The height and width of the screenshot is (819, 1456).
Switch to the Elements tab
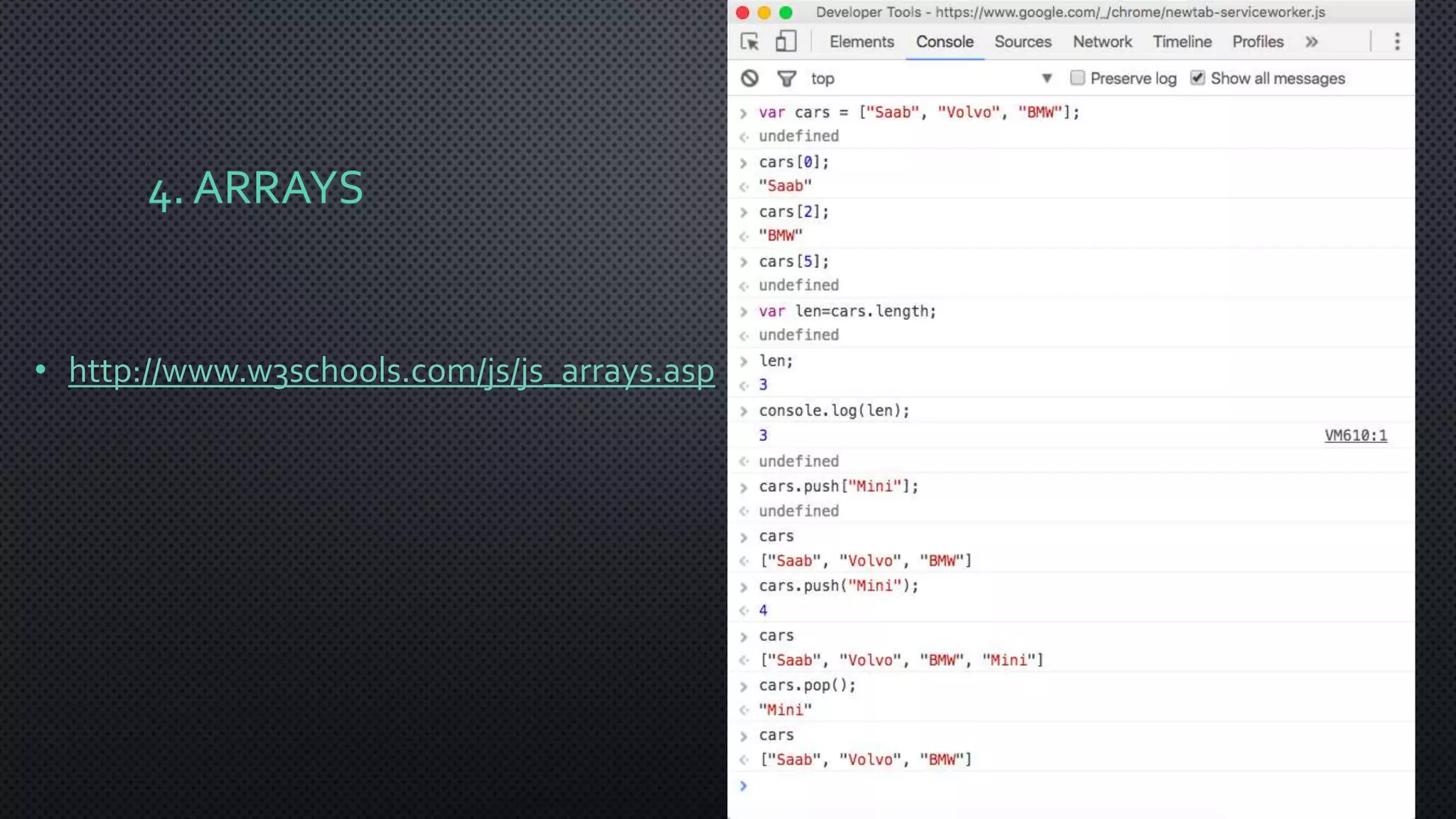point(862,42)
